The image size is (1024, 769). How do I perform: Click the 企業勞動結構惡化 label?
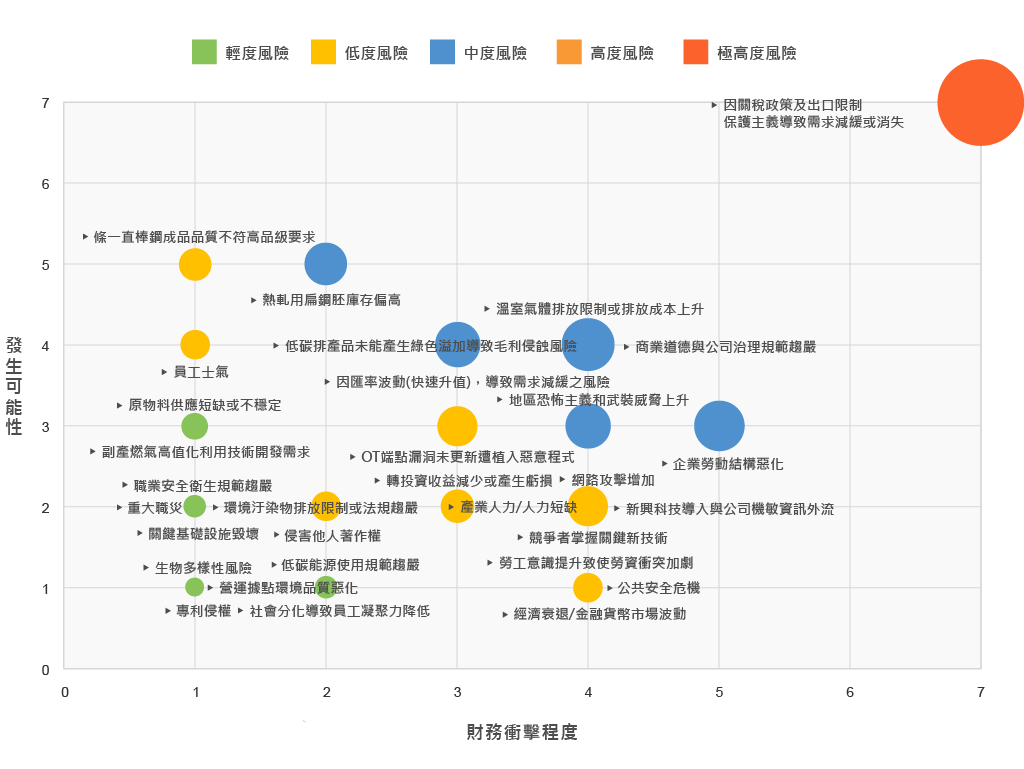728,464
